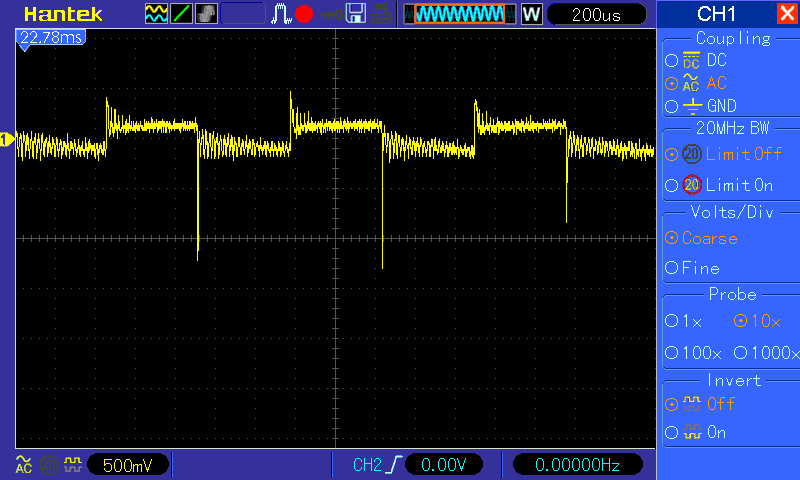Click the GND ground symbol icon

692,106
